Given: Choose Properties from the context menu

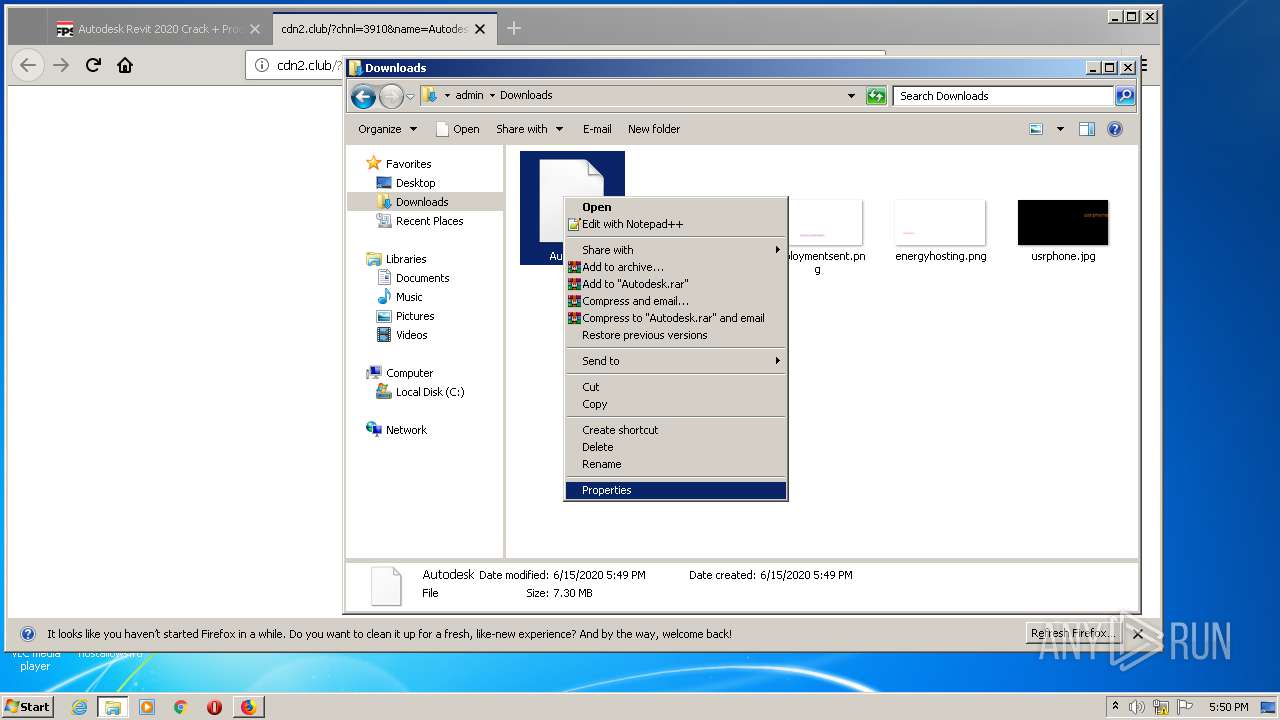Looking at the screenshot, I should (676, 490).
